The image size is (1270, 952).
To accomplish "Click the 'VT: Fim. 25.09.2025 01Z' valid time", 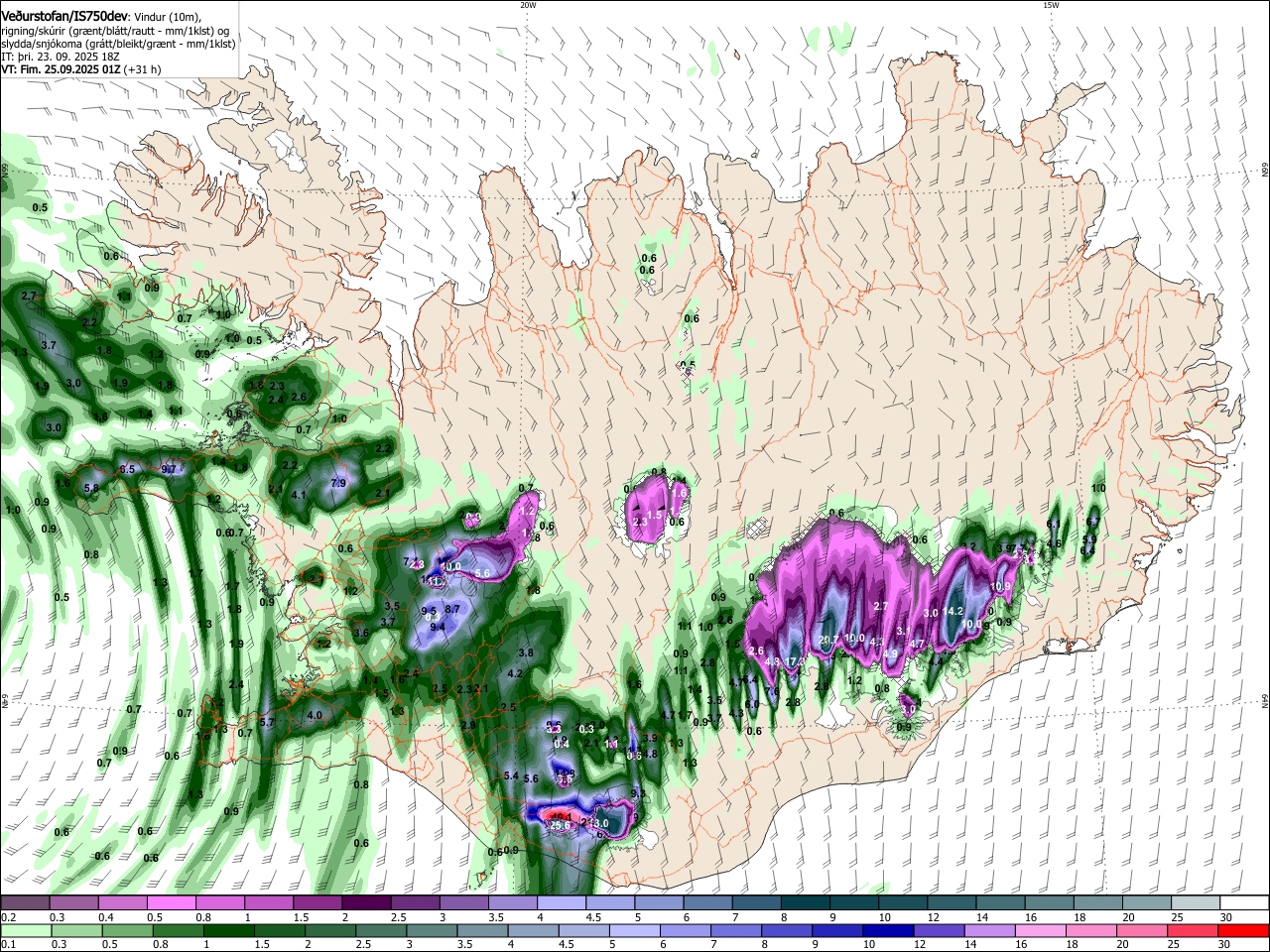I will (x=61, y=69).
